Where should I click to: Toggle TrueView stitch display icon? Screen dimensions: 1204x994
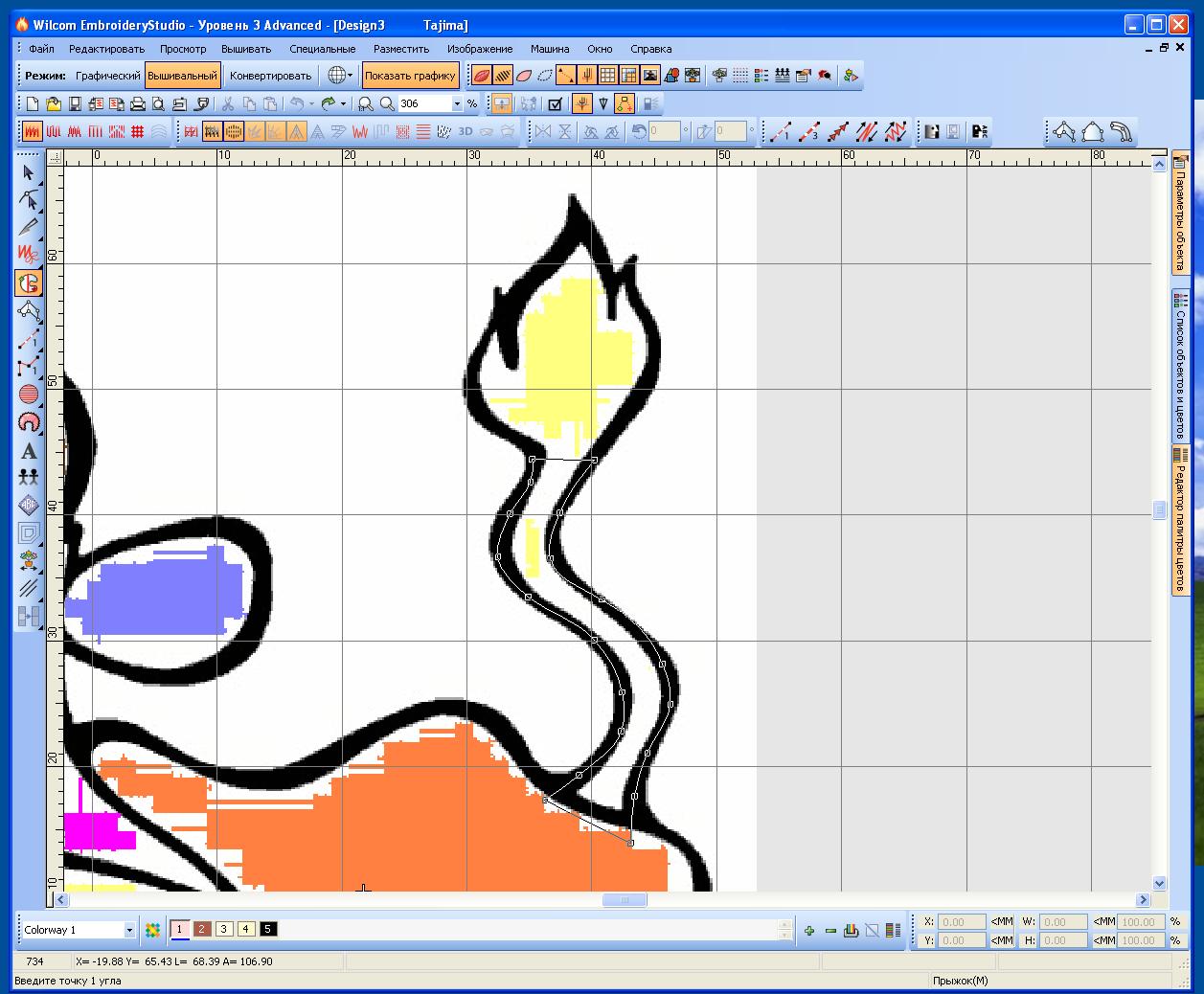coord(482,75)
